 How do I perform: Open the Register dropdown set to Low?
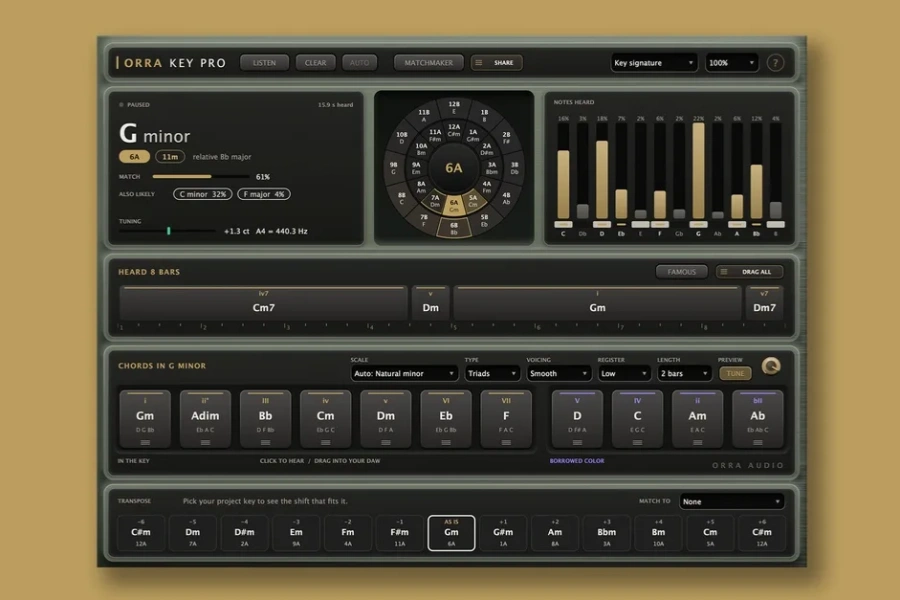pos(624,373)
